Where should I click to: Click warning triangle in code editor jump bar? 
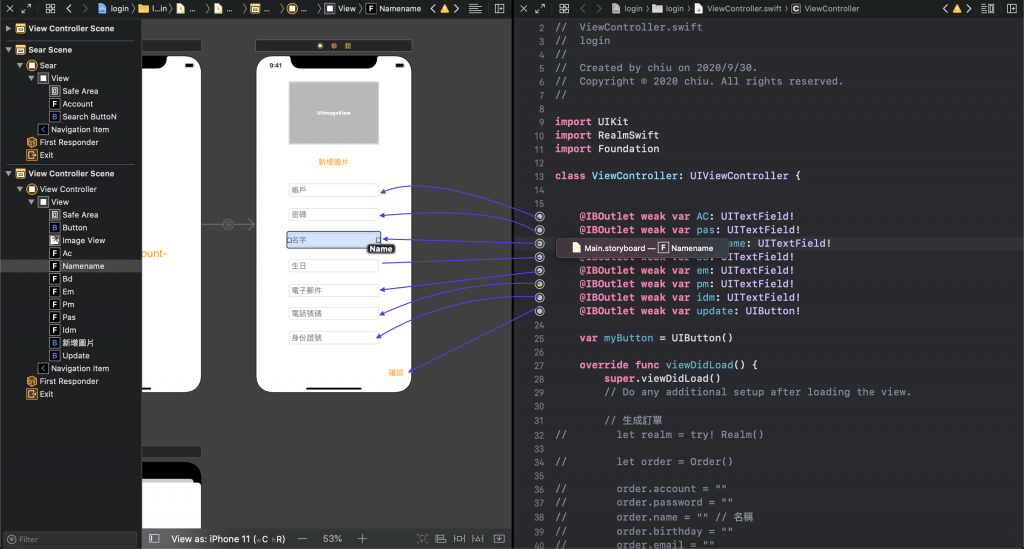point(957,8)
